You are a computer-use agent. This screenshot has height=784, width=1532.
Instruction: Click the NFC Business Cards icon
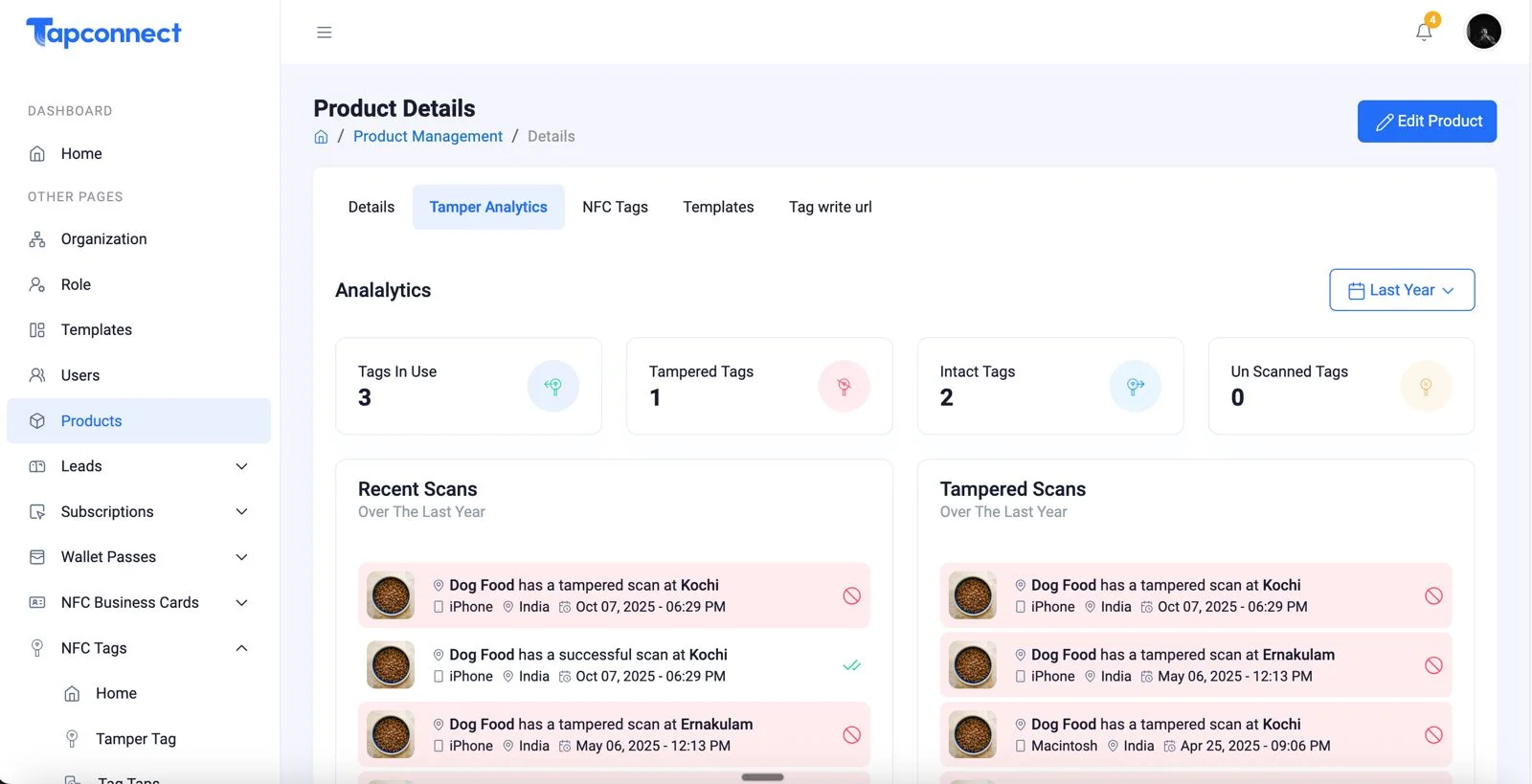[x=37, y=602]
